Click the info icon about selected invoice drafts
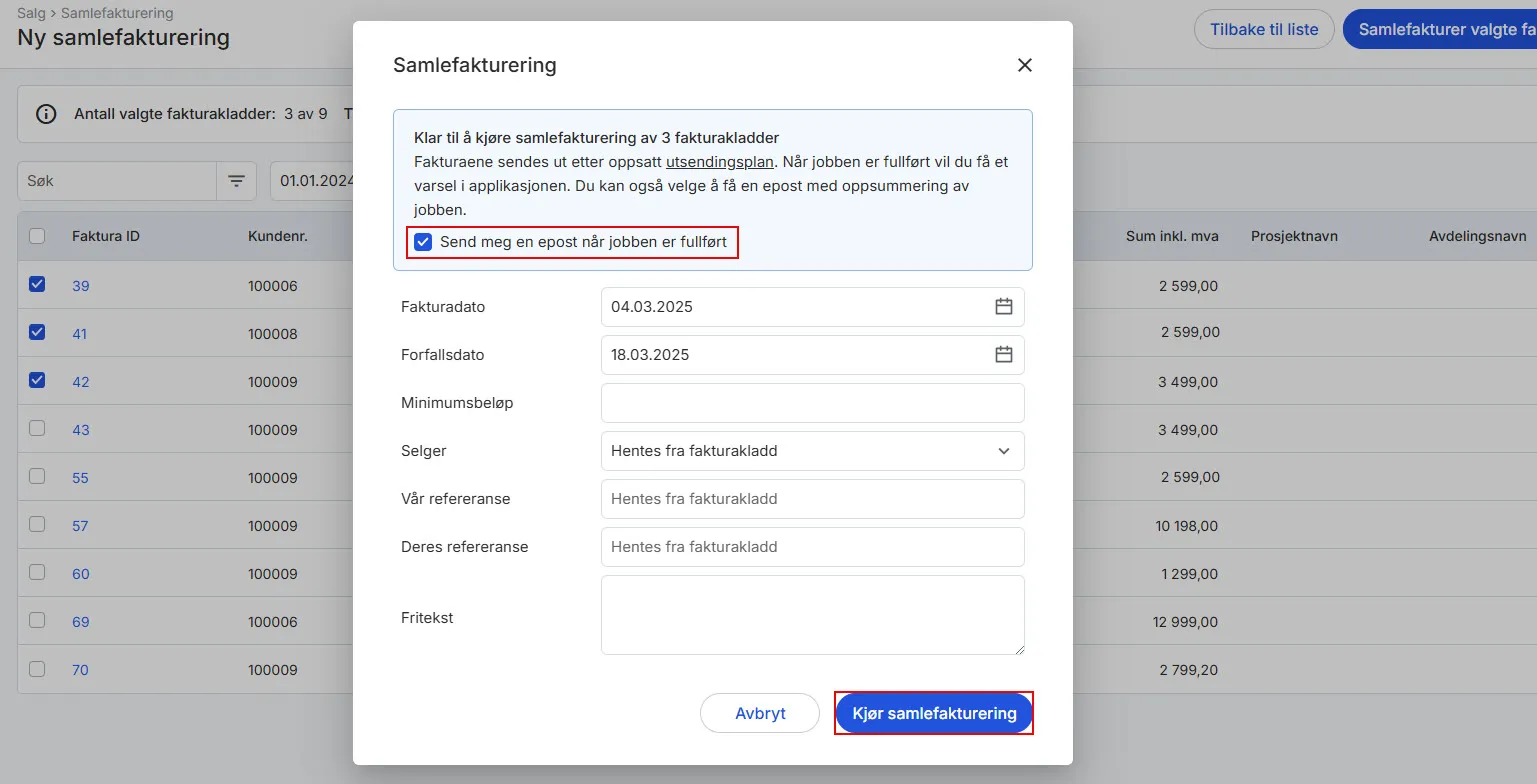 point(46,113)
